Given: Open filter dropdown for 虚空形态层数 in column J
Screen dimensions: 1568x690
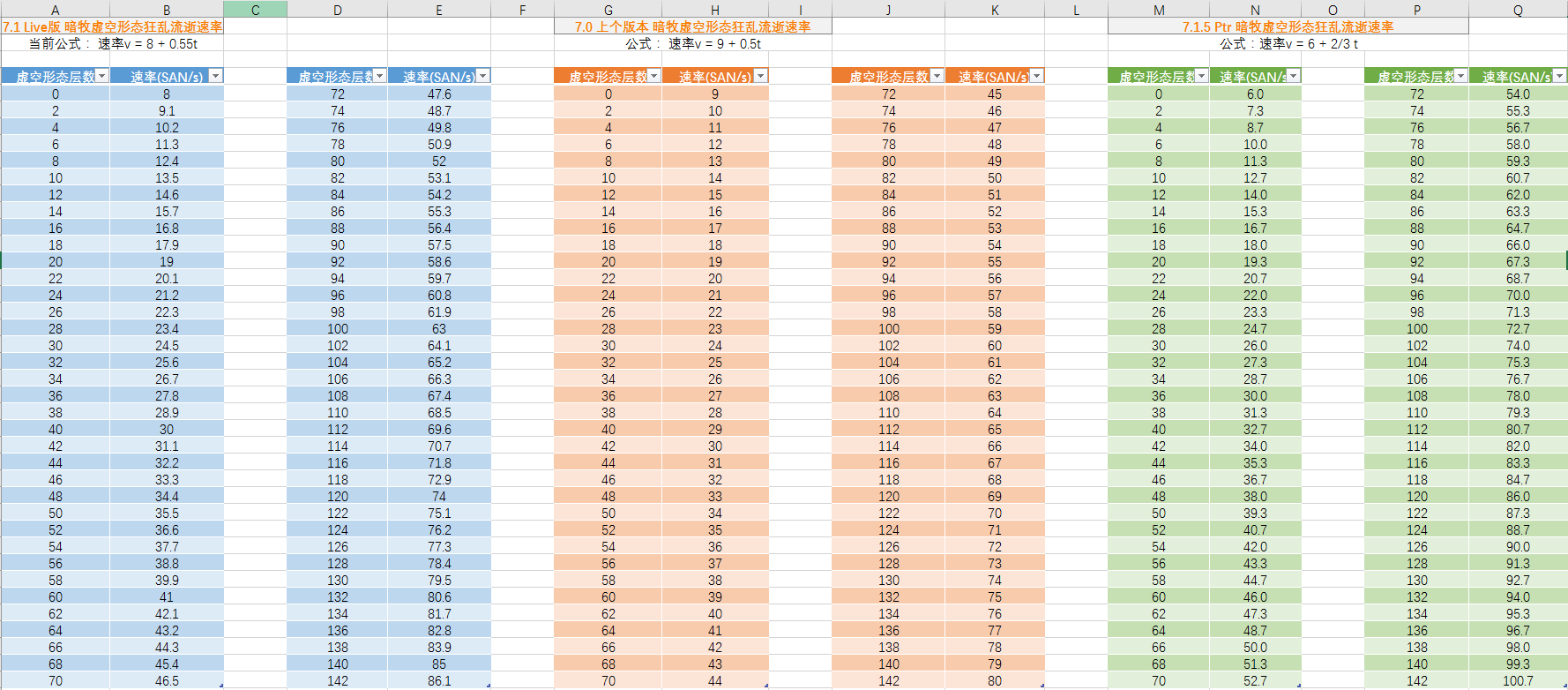Looking at the screenshot, I should click(937, 77).
